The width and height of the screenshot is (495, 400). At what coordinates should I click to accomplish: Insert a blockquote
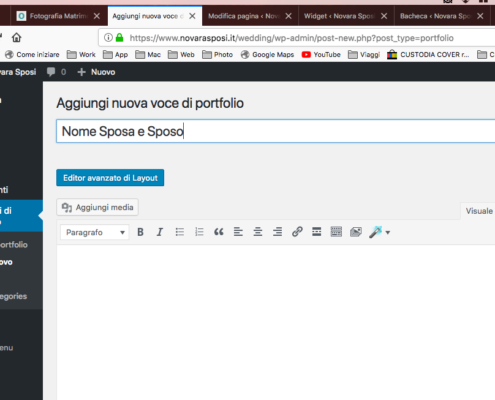[219, 232]
